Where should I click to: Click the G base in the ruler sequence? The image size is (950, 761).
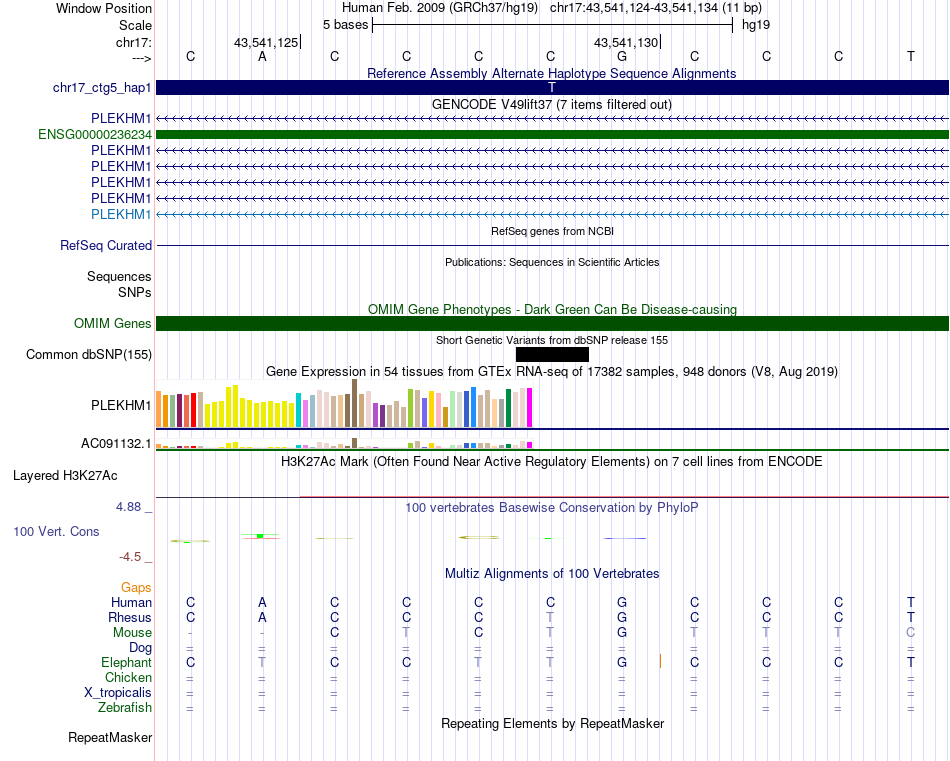tap(622, 56)
